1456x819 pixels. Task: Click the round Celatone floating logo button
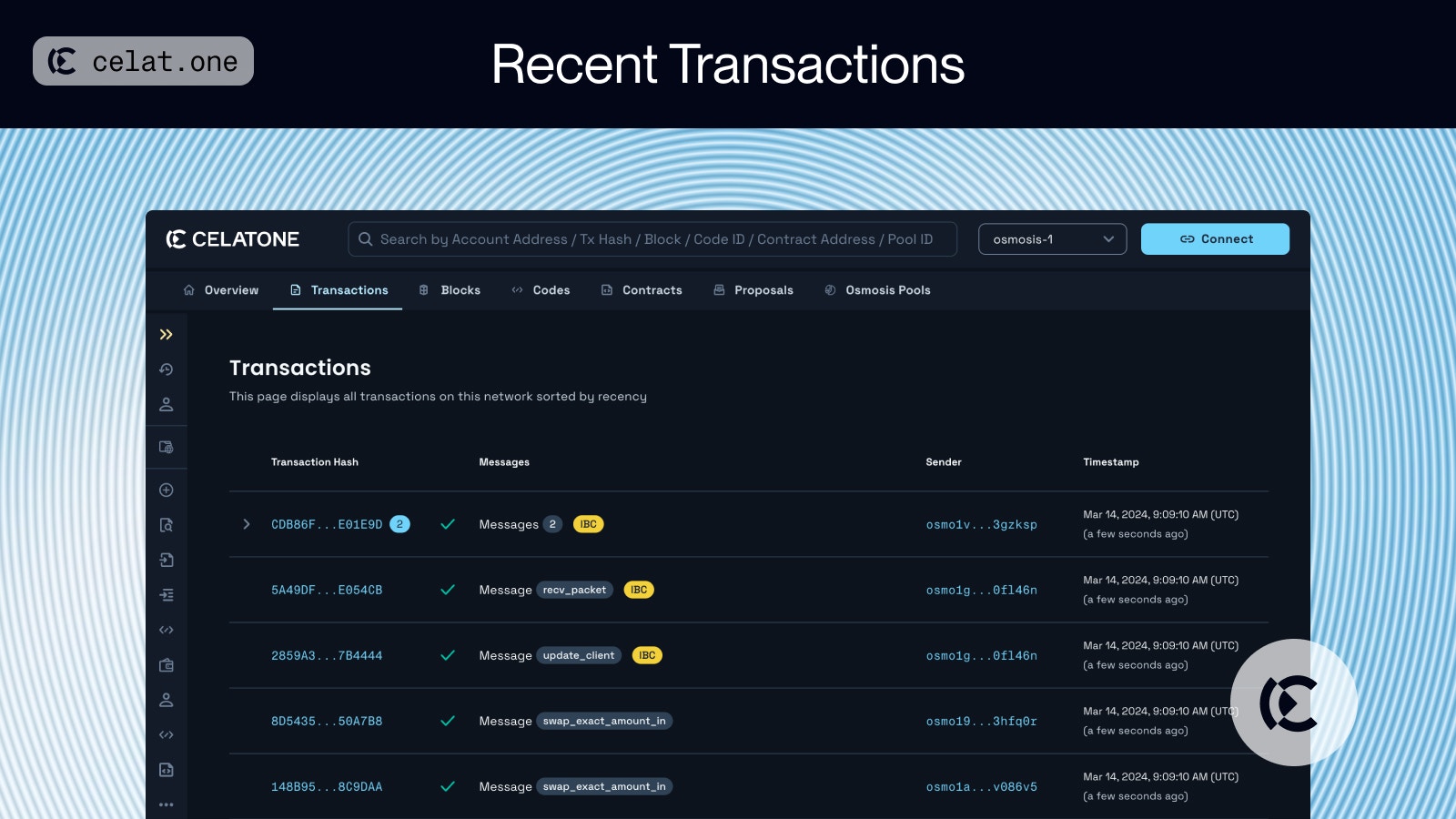tap(1293, 703)
